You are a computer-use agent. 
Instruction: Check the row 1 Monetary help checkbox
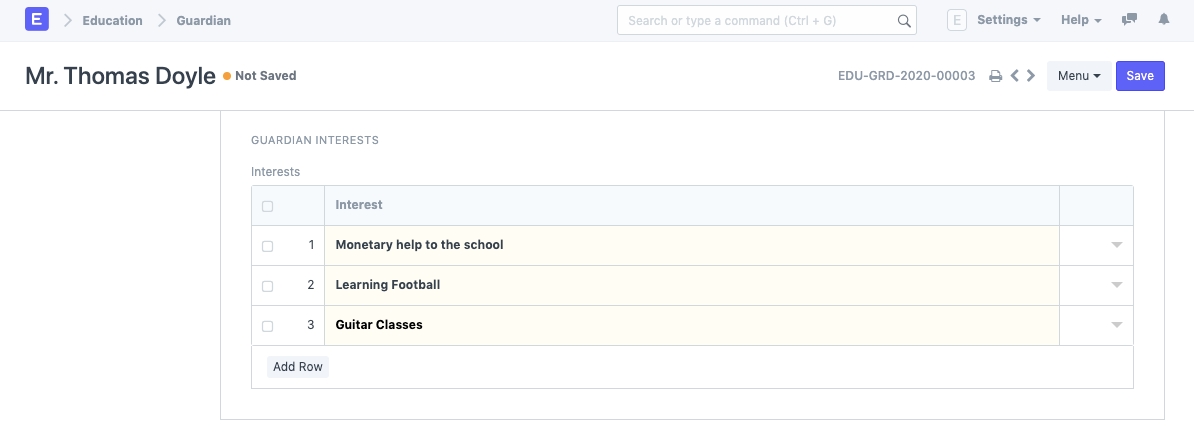click(x=267, y=246)
